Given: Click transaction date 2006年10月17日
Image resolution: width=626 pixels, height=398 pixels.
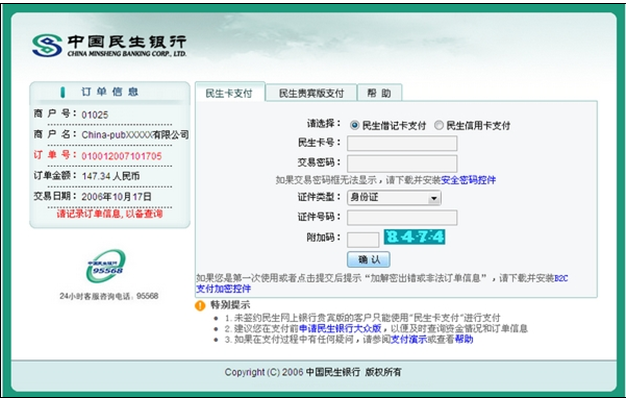Looking at the screenshot, I should click(117, 197).
